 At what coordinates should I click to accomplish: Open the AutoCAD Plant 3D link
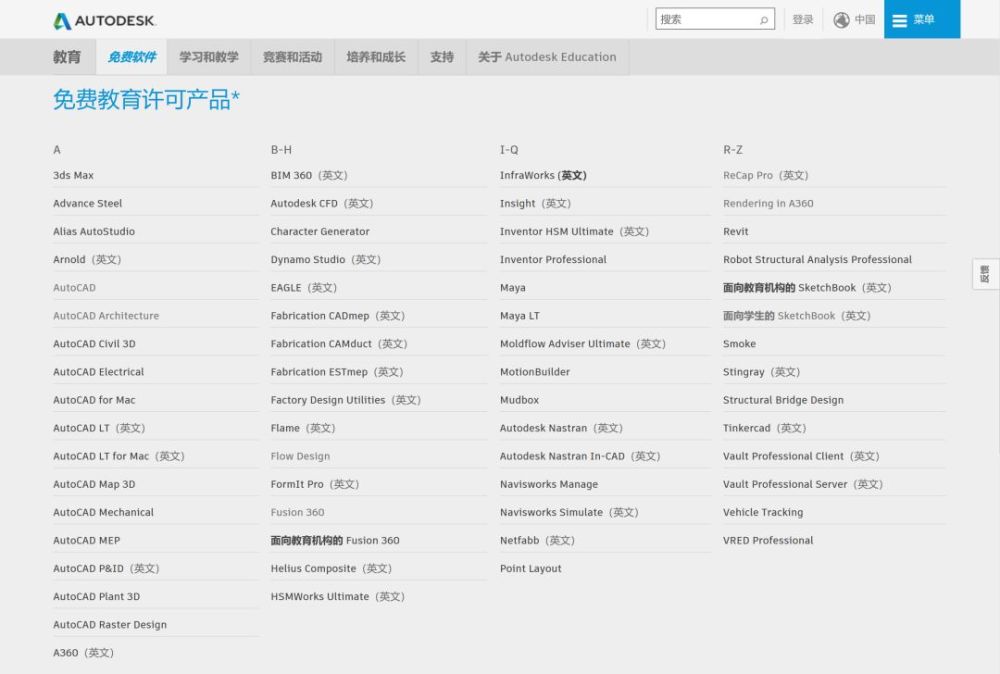point(96,596)
